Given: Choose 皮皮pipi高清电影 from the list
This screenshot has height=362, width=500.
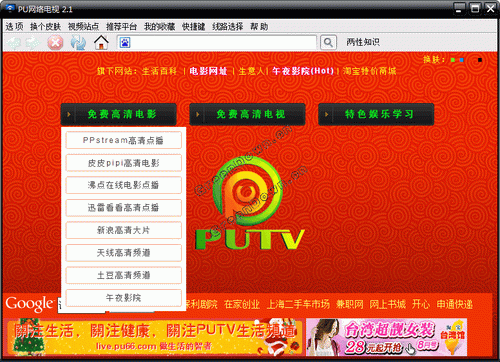Looking at the screenshot, I should 123,163.
